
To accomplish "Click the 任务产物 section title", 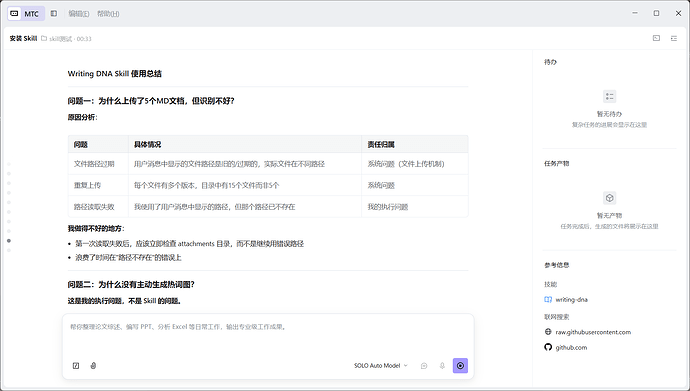I will click(x=557, y=164).
